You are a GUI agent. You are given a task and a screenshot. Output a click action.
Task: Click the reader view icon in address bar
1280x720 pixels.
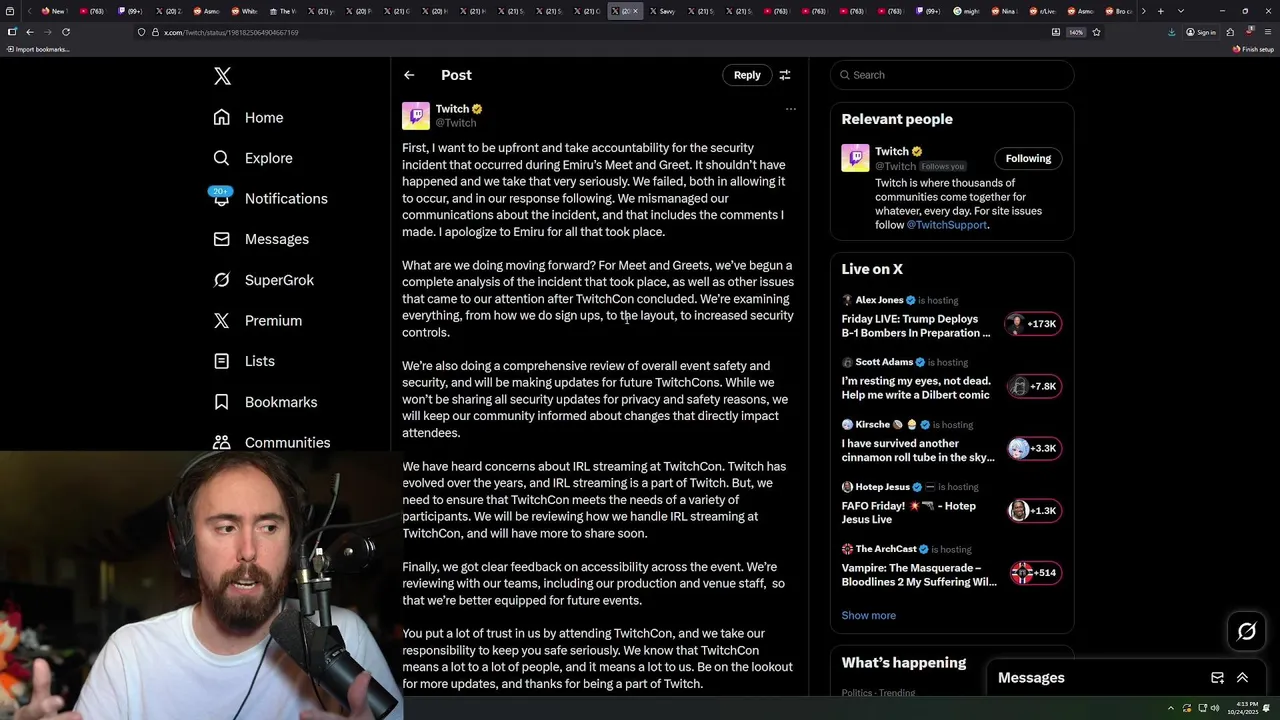coord(1055,32)
